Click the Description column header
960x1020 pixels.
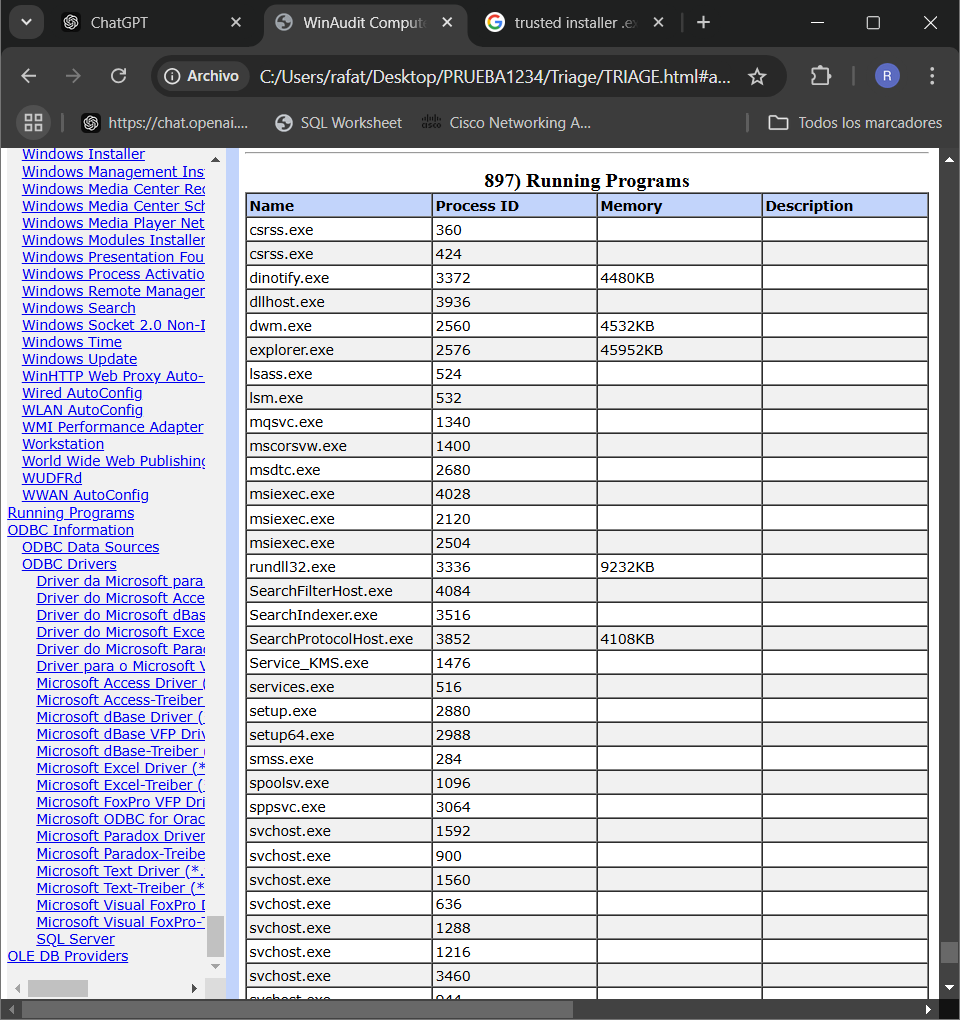coord(845,206)
